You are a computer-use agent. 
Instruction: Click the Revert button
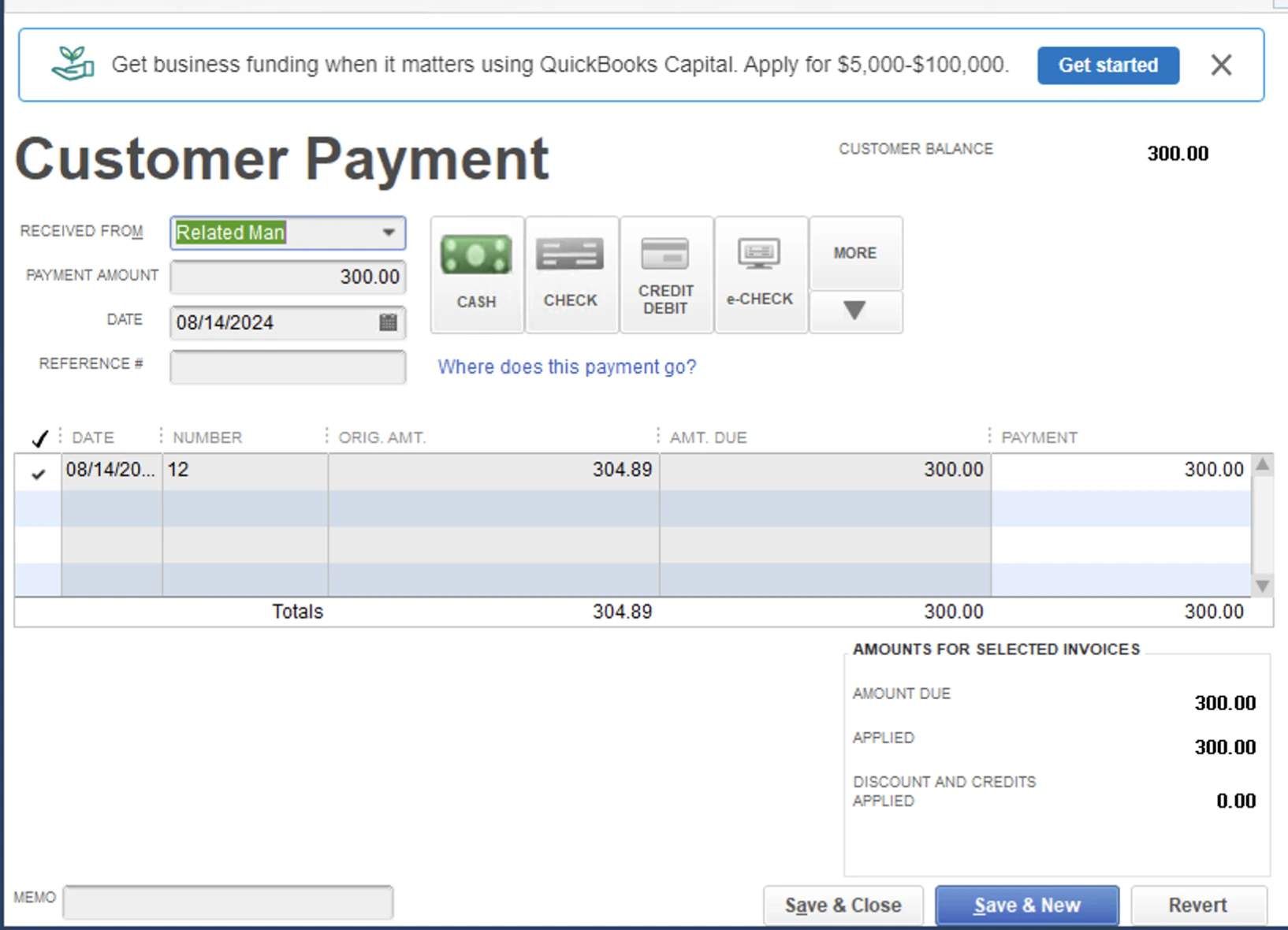click(x=1198, y=906)
